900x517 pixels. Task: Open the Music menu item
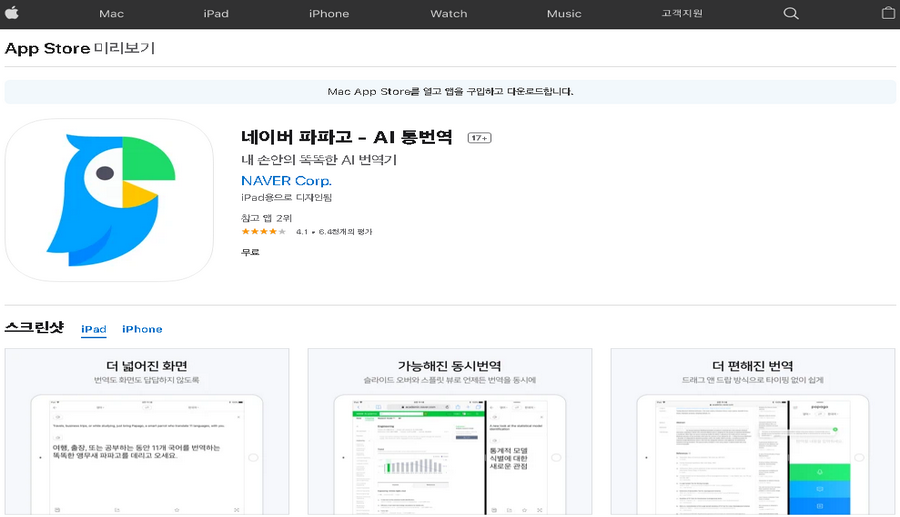[x=564, y=14]
